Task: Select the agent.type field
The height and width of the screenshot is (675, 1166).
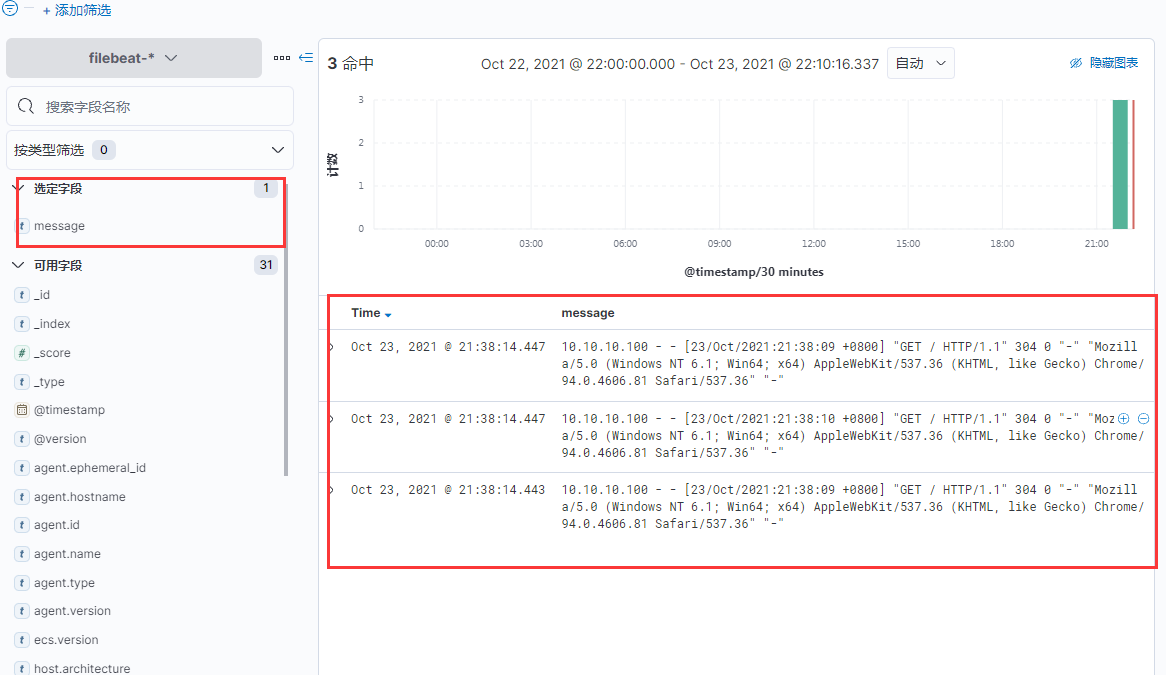Action: coord(64,583)
